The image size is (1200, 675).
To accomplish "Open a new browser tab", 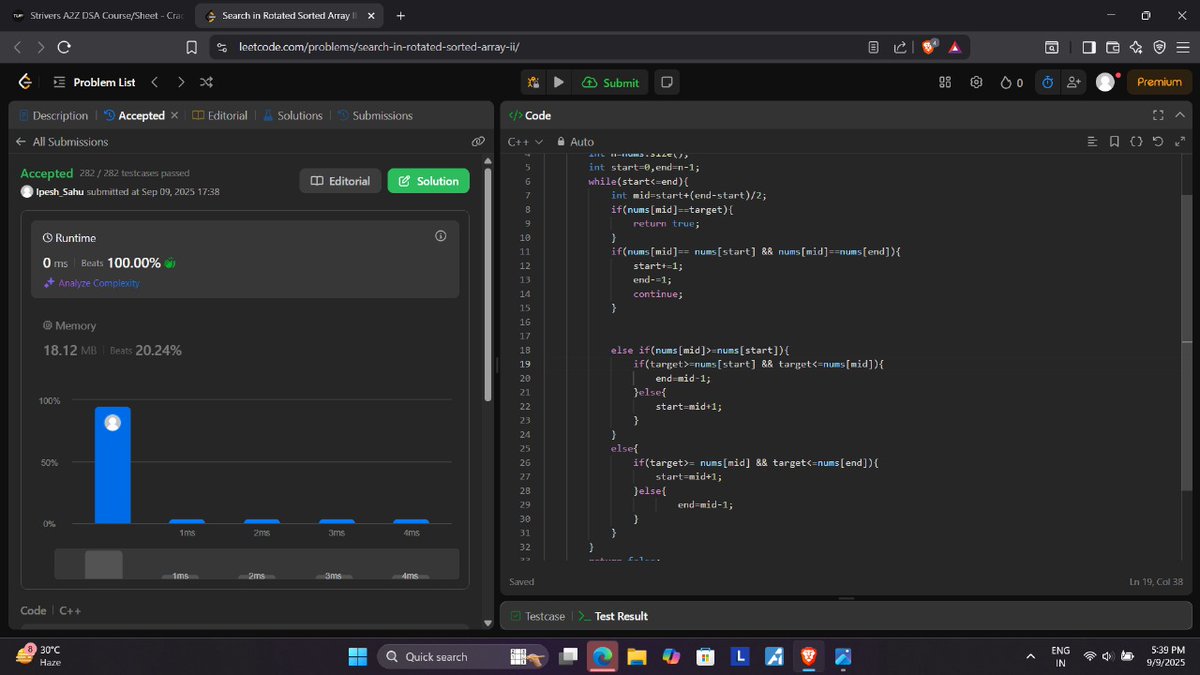I will pyautogui.click(x=401, y=15).
